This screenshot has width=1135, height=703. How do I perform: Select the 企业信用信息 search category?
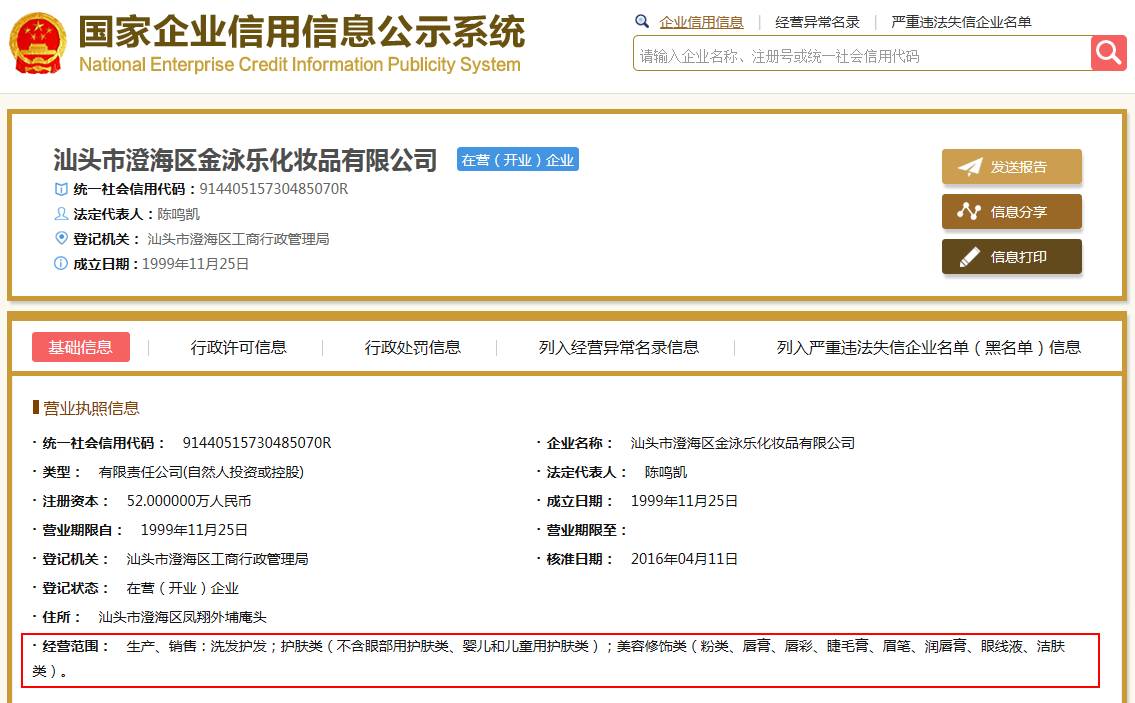701,22
